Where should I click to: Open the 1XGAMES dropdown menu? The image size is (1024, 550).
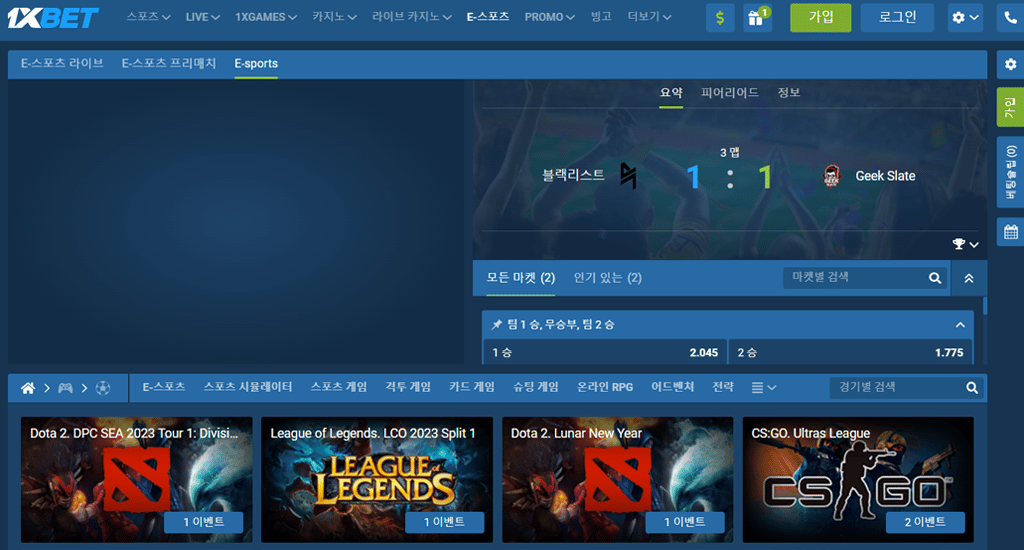click(x=266, y=17)
